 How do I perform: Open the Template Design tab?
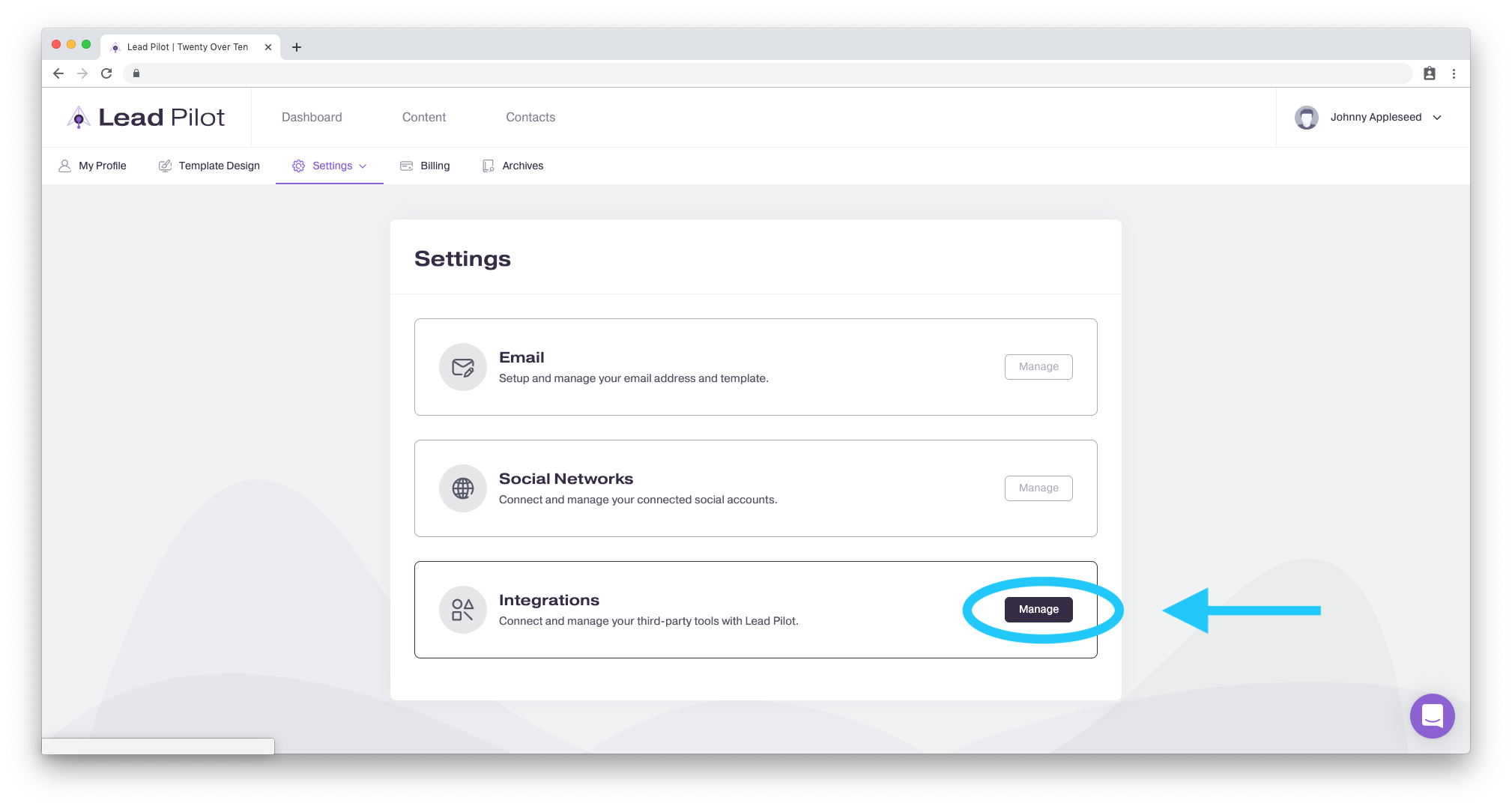[x=209, y=166]
